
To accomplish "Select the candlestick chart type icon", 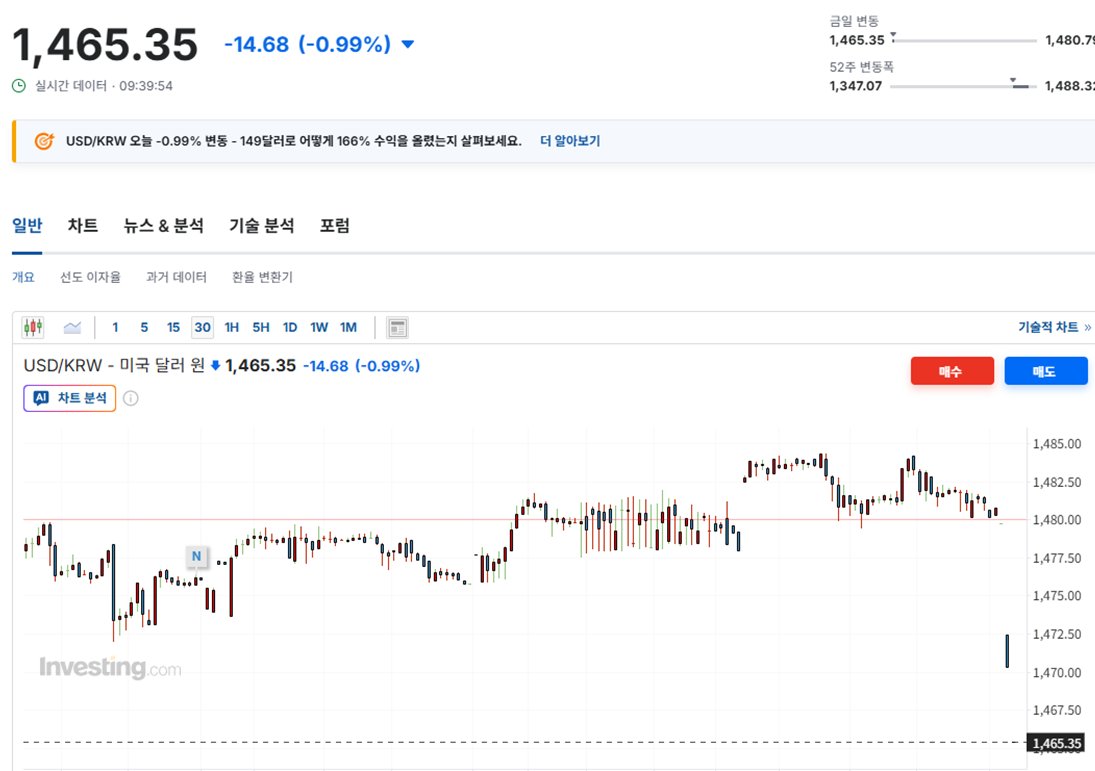I will 33,327.
